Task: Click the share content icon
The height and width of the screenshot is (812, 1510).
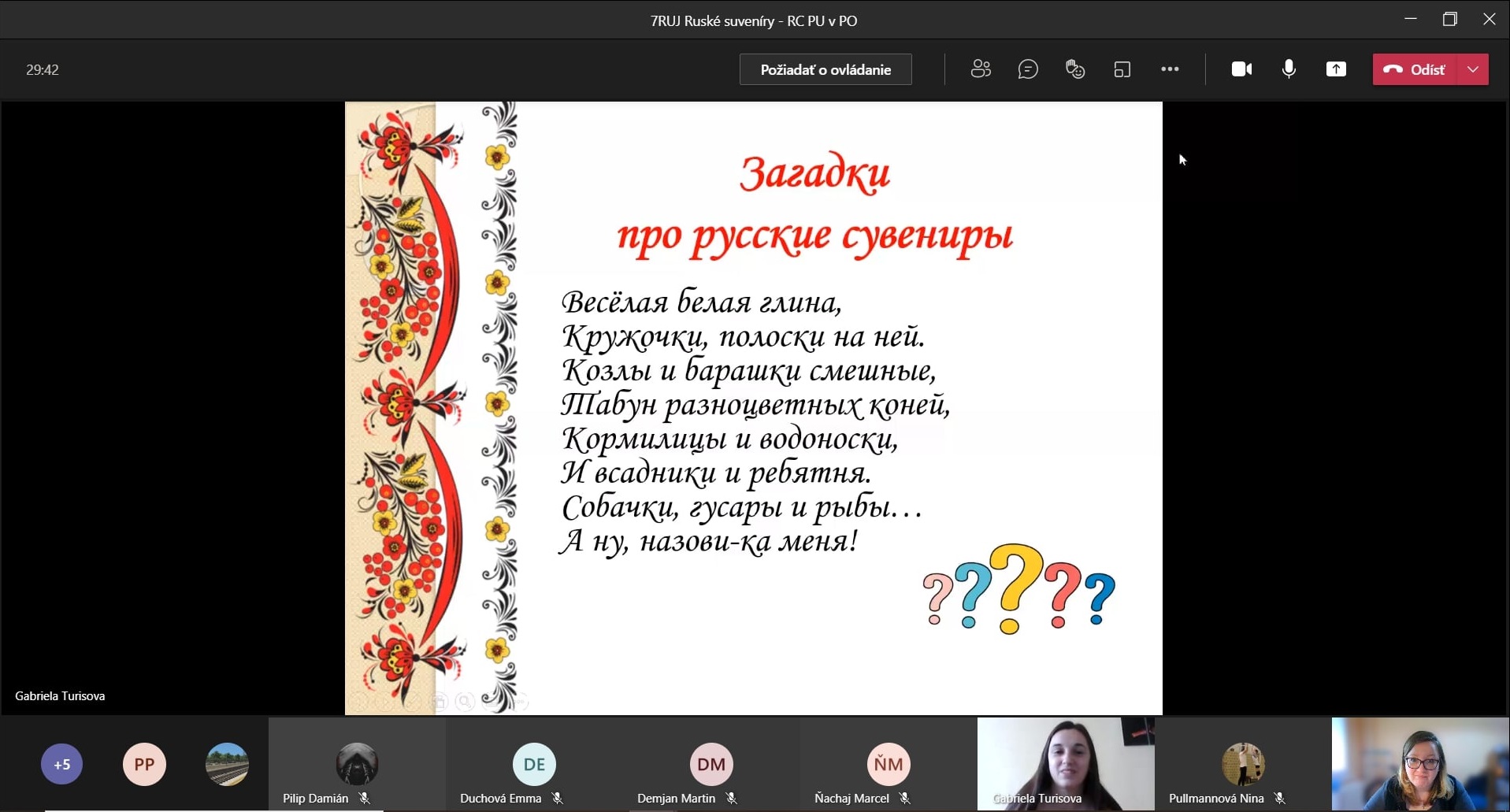Action: tap(1336, 69)
